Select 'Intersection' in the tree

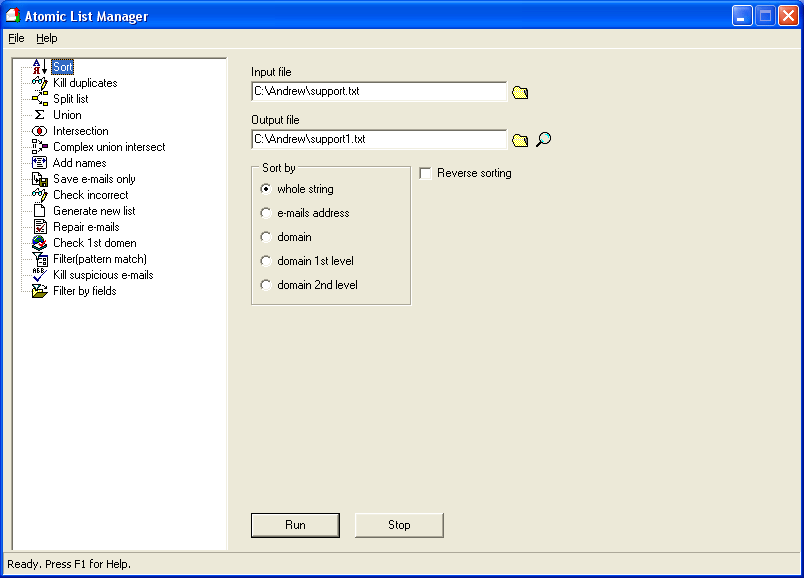pyautogui.click(x=81, y=131)
